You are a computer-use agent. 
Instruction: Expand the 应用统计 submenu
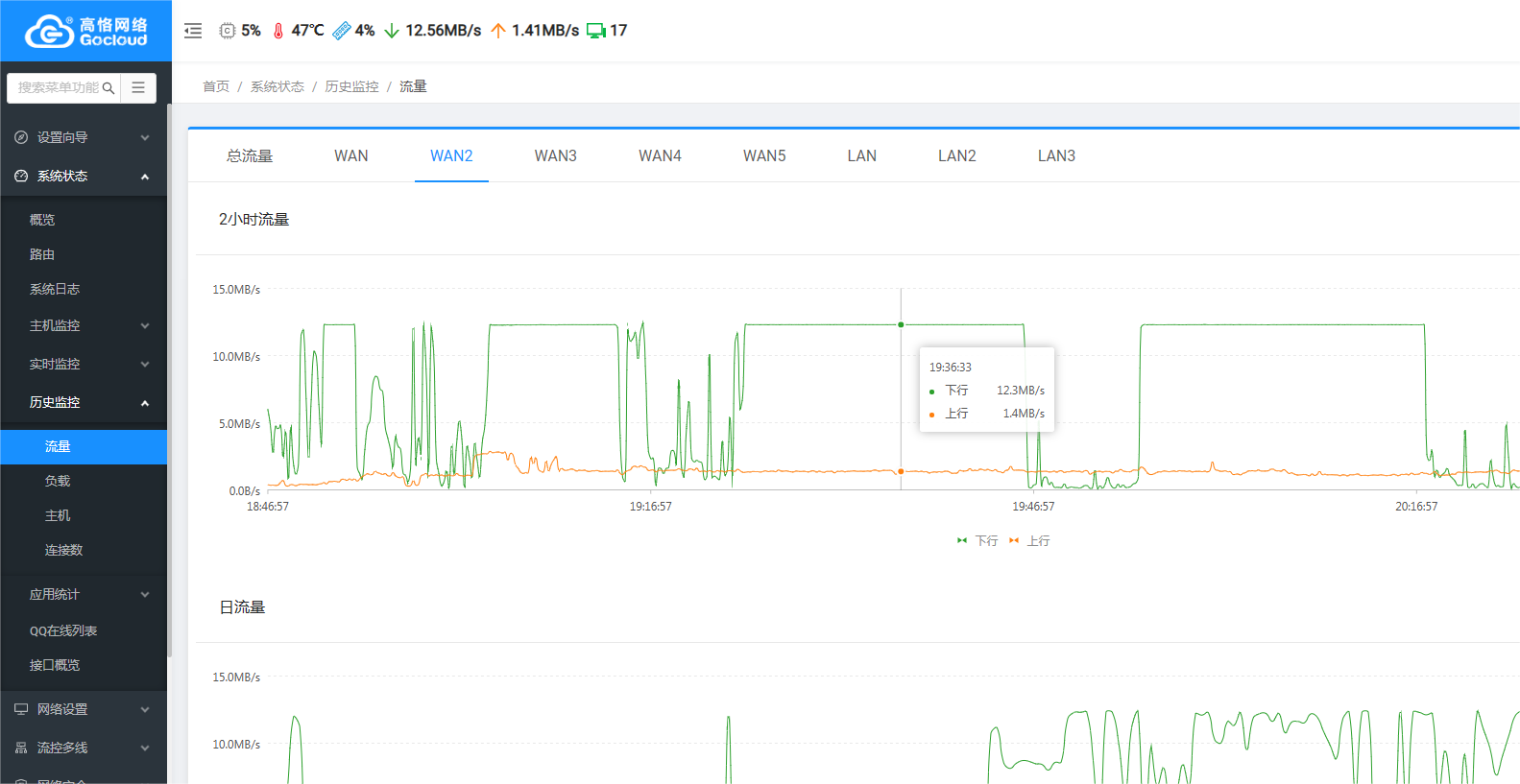[x=84, y=594]
